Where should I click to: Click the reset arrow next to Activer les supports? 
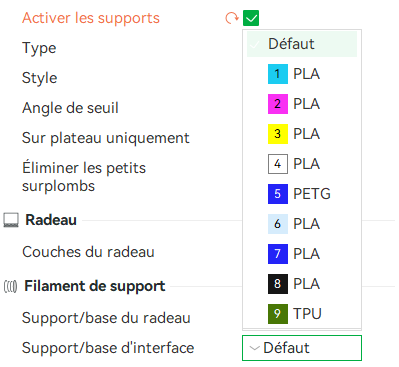pos(232,18)
